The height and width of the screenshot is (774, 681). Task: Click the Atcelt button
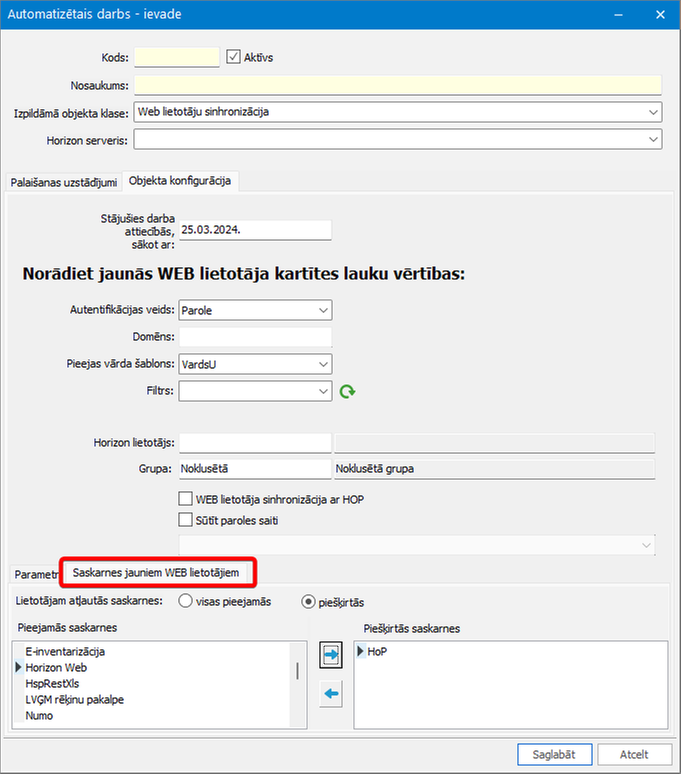click(634, 754)
